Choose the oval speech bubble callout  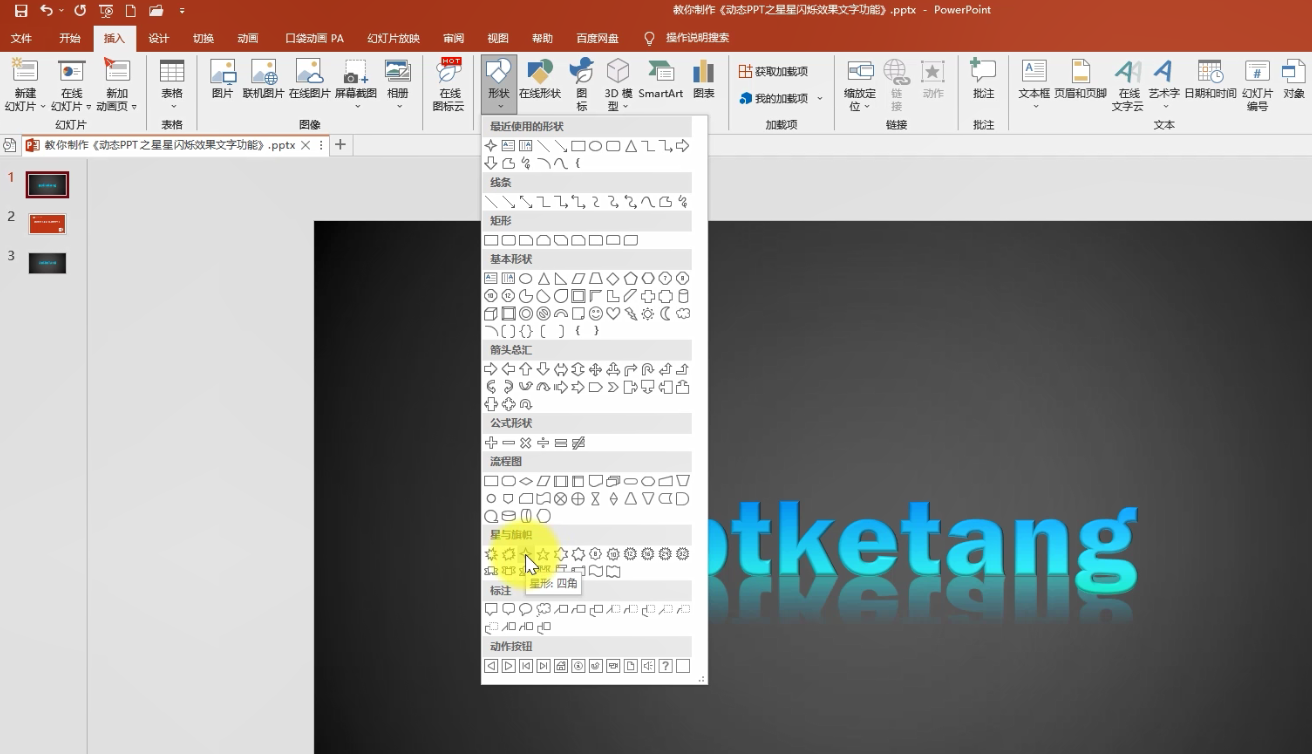pyautogui.click(x=526, y=609)
